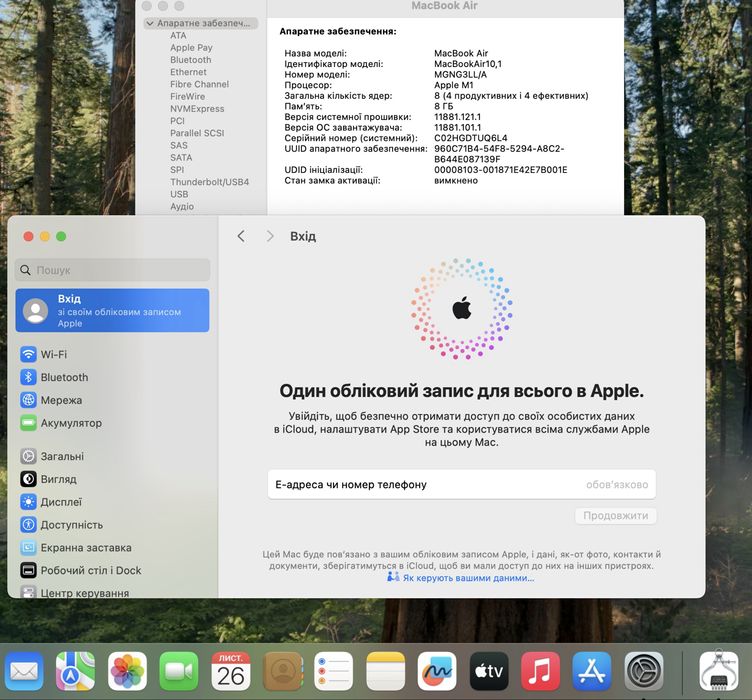Image resolution: width=752 pixels, height=700 pixels.
Task: Select the Акумулятор battery icon
Action: (x=28, y=423)
